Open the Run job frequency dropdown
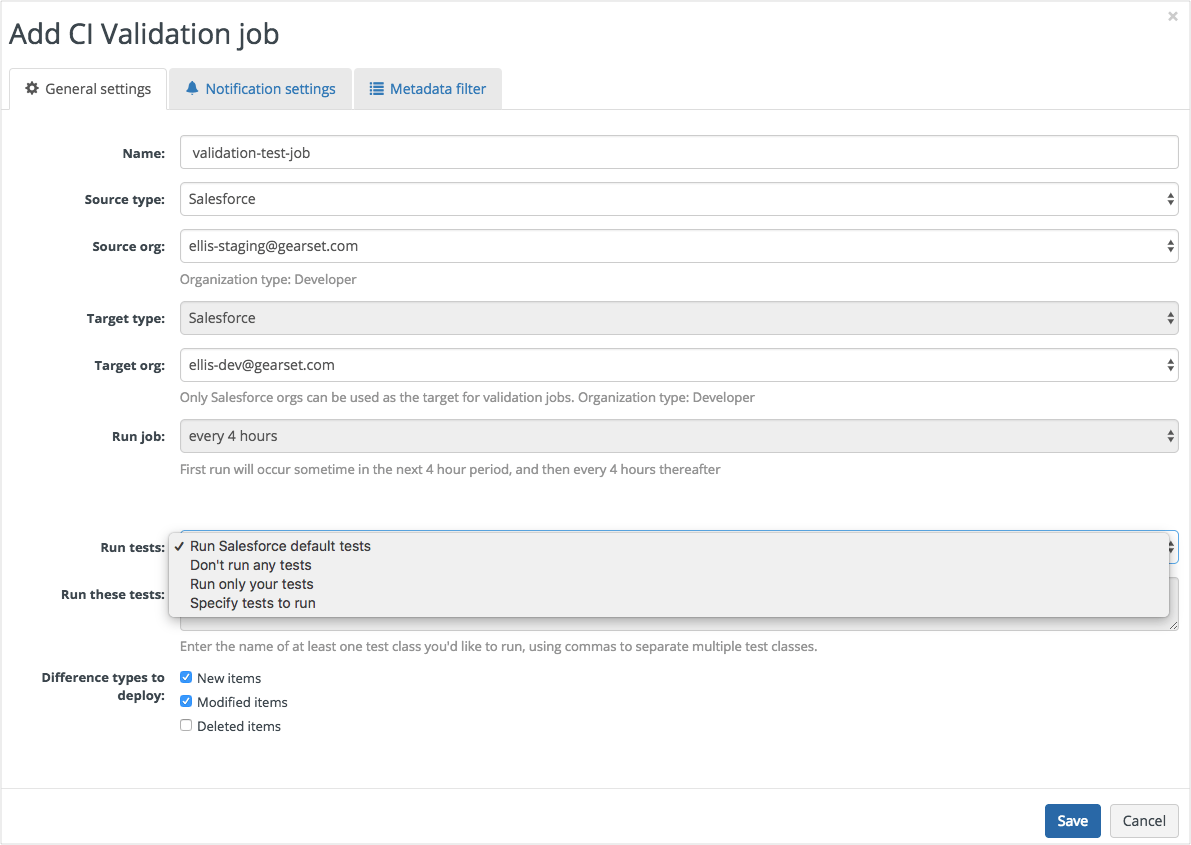Image resolution: width=1191 pixels, height=845 pixels. point(678,436)
